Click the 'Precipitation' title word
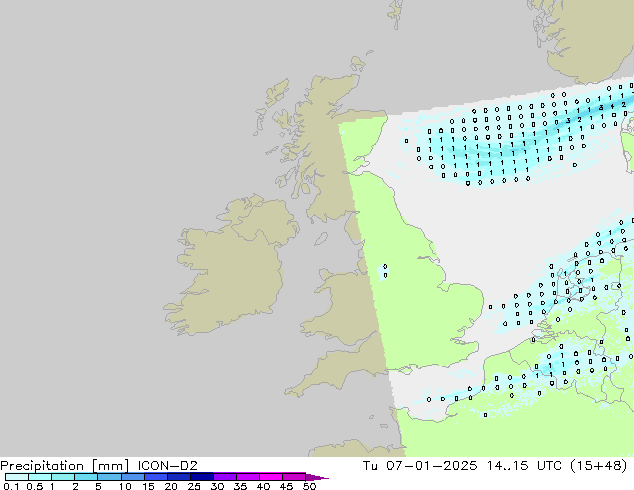The height and width of the screenshot is (490, 634). 42,466
